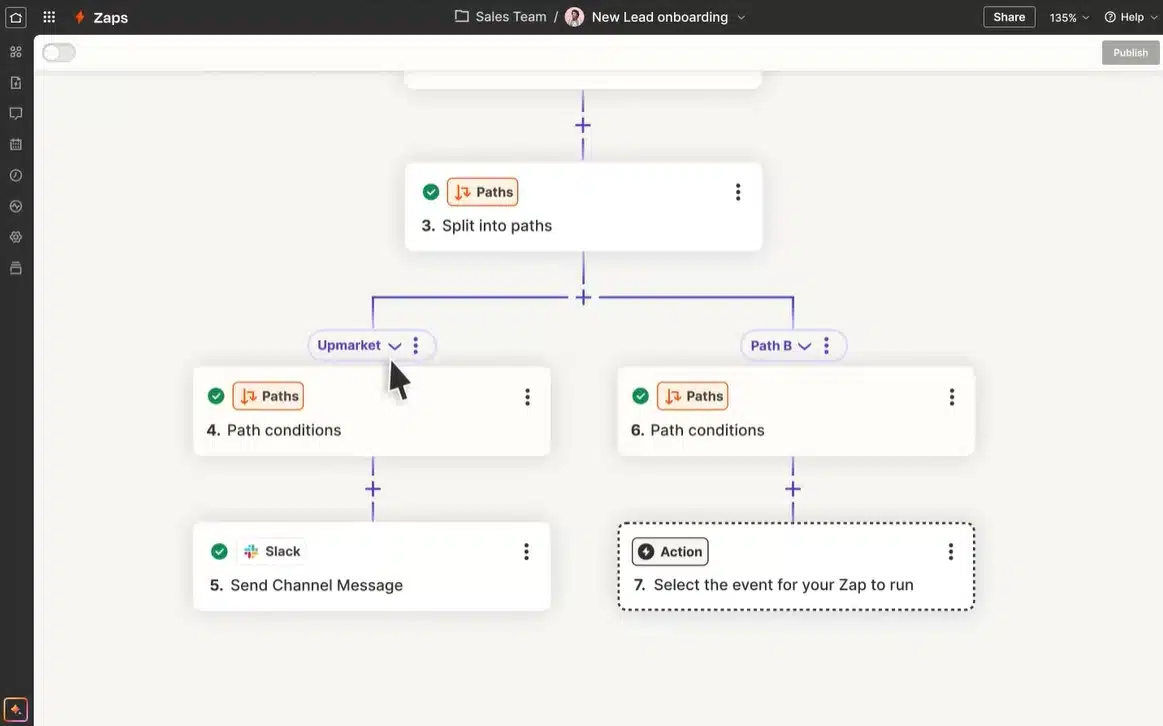Screen dimensions: 1163x726
Task: Select the four-dot grid icon in sidebar
Action: 15,50
